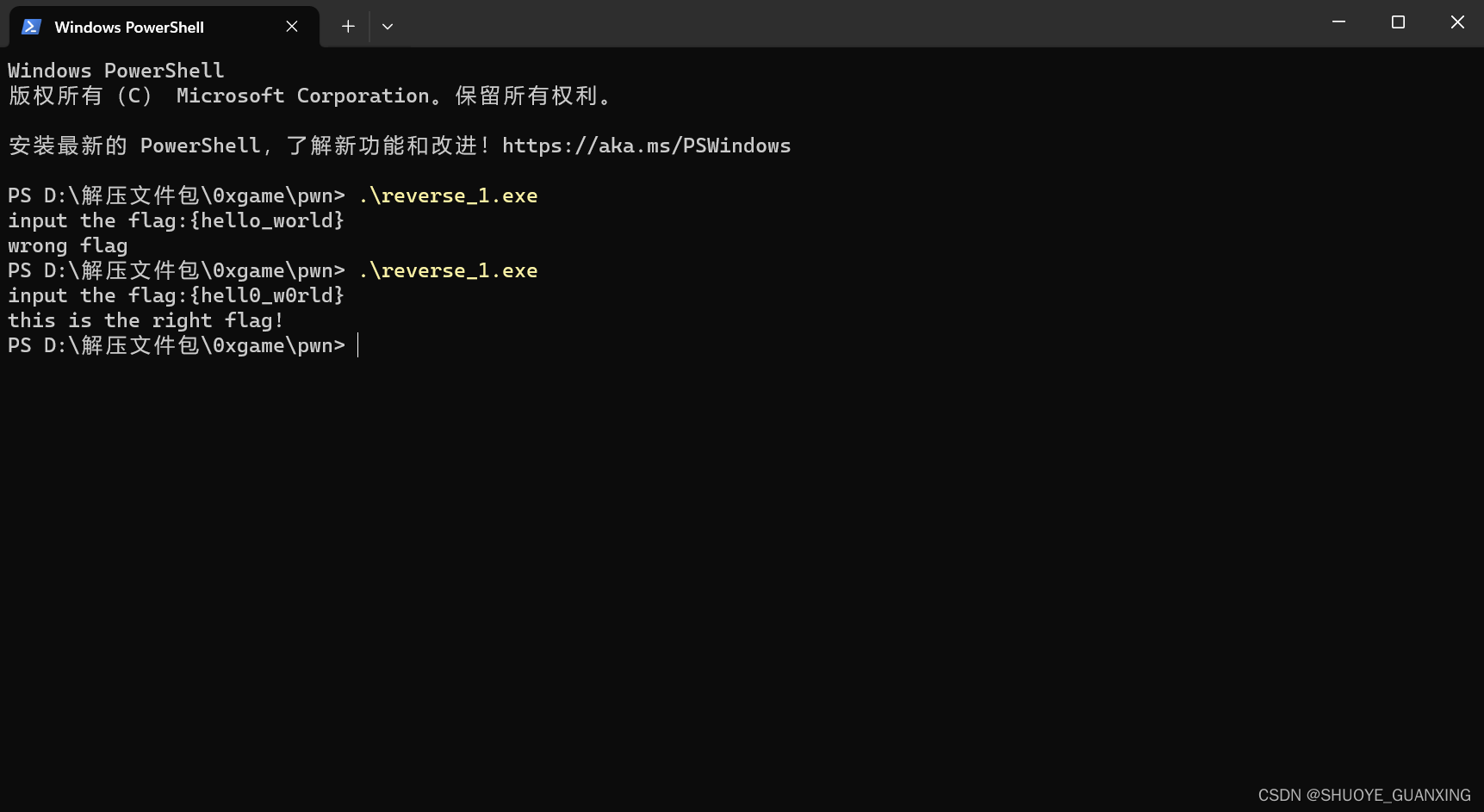Open a new terminal tab with the plus icon

click(348, 26)
